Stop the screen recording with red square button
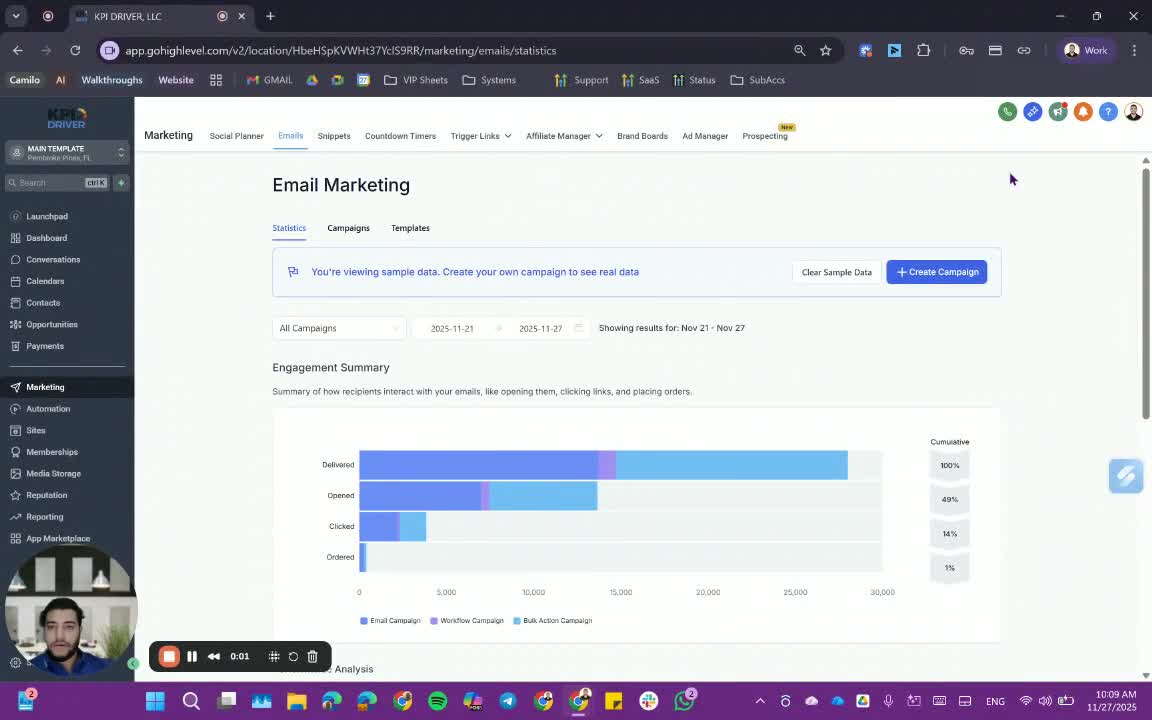Viewport: 1152px width, 720px height. [169, 657]
